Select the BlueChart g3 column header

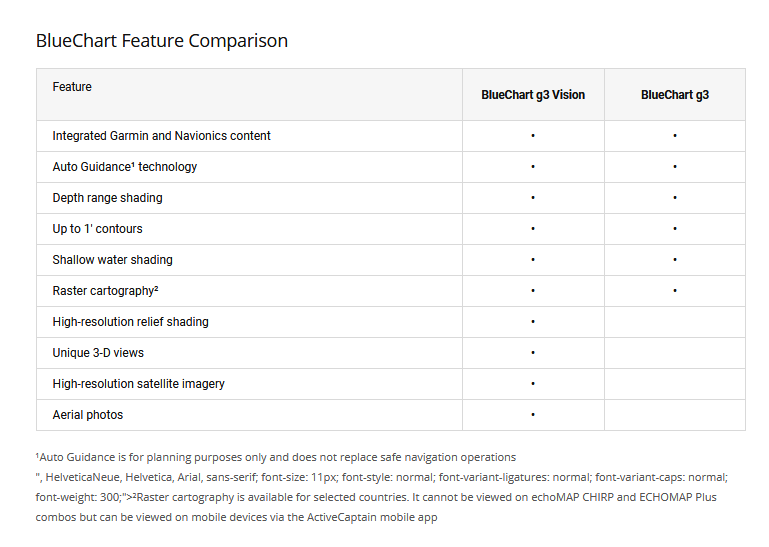pyautogui.click(x=675, y=95)
